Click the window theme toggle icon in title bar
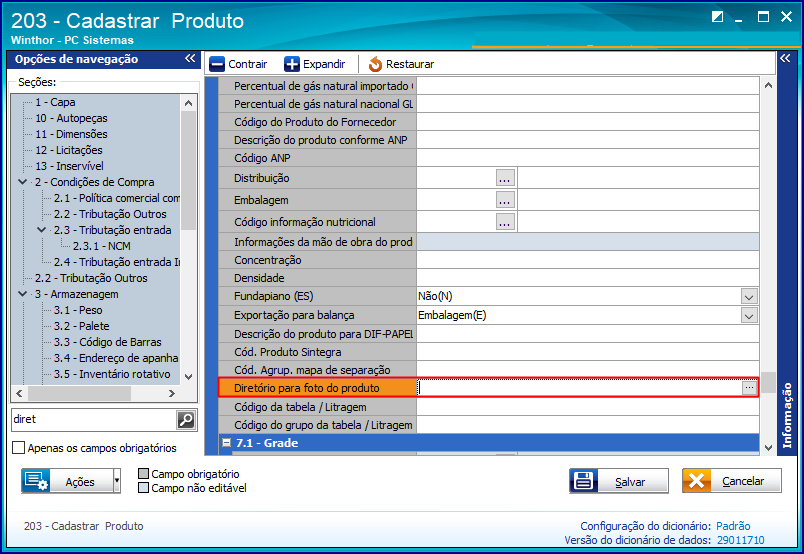804x554 pixels. pyautogui.click(x=717, y=17)
